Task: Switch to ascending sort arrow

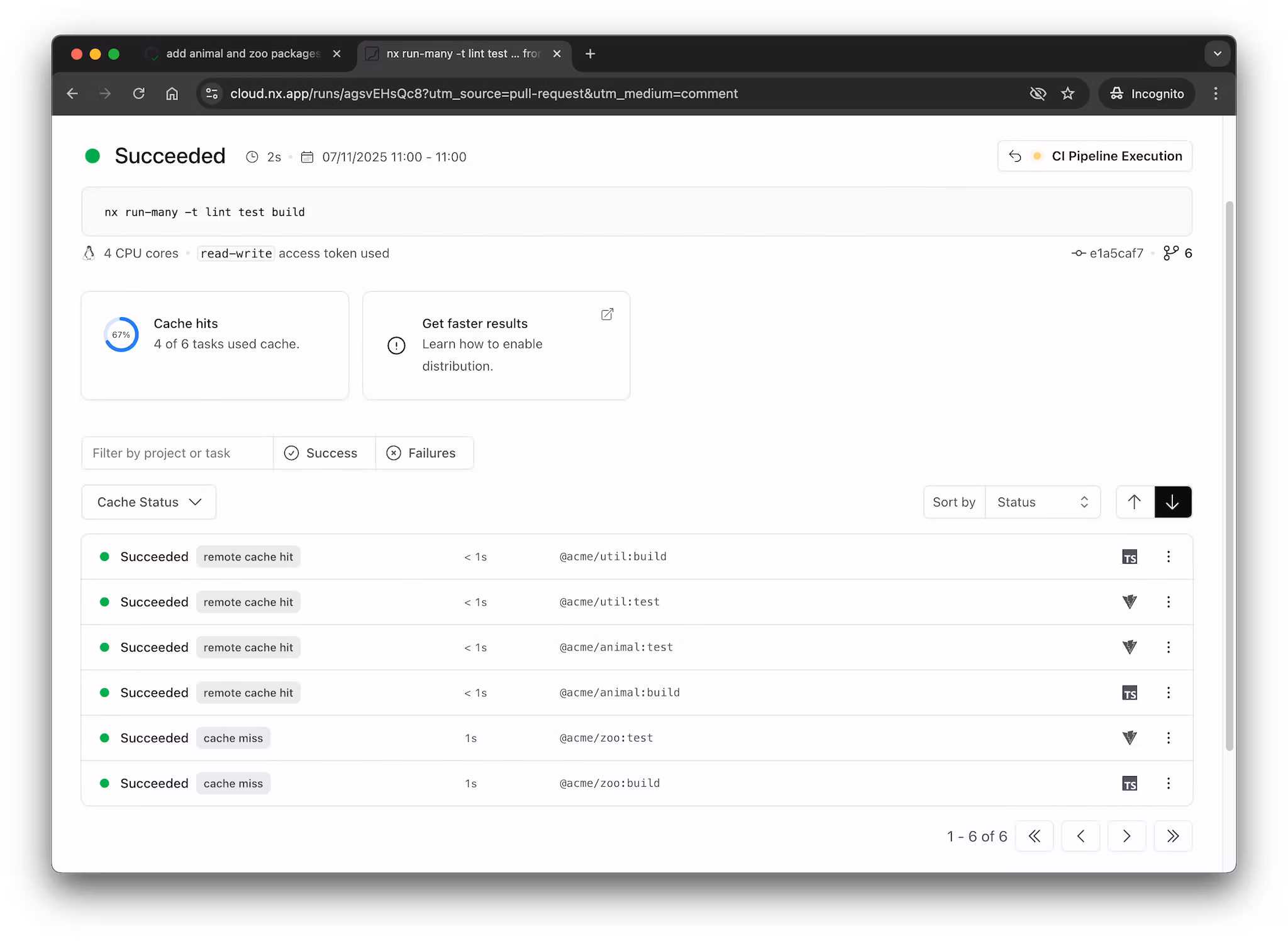Action: pos(1135,502)
